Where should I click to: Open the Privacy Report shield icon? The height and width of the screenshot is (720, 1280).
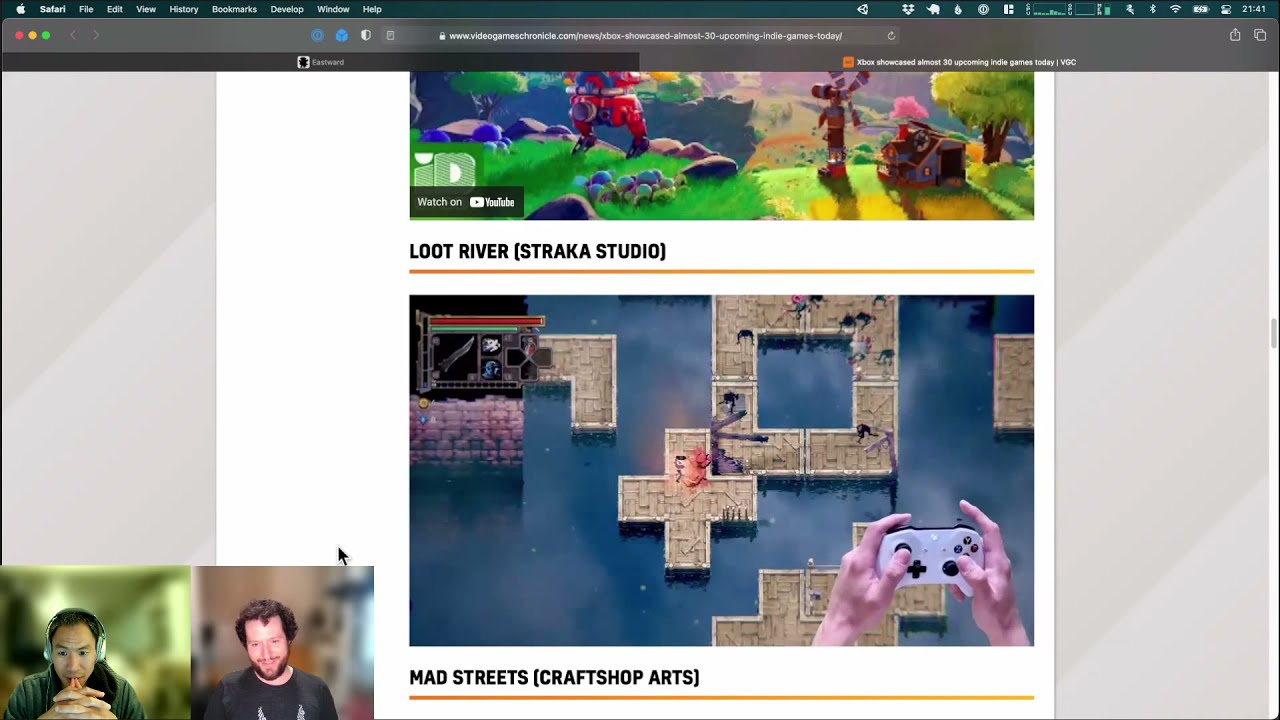[366, 35]
